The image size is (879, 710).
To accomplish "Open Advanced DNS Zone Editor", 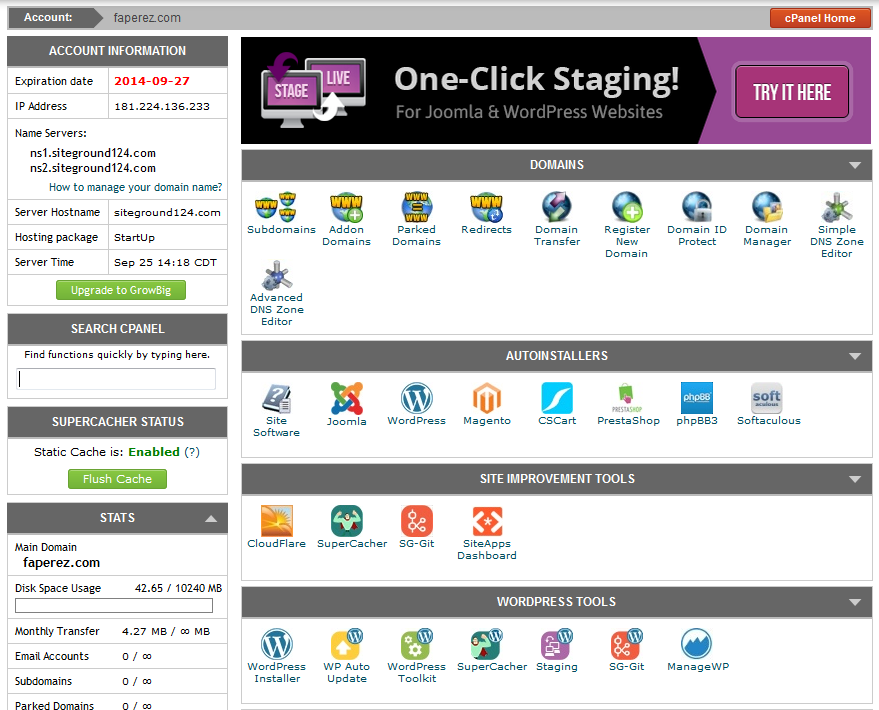I will [x=276, y=293].
